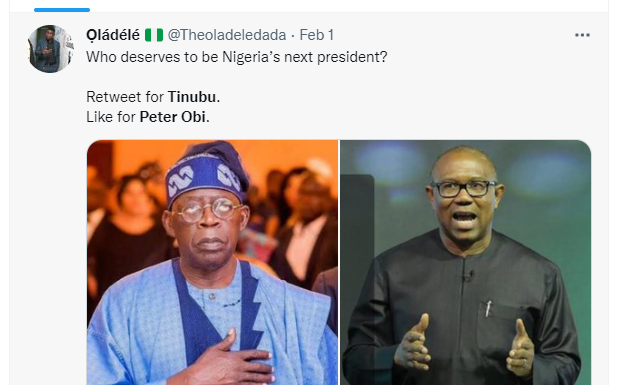Click the Nigerian flag emoji beside name
The width and height of the screenshot is (633, 385).
(x=154, y=35)
